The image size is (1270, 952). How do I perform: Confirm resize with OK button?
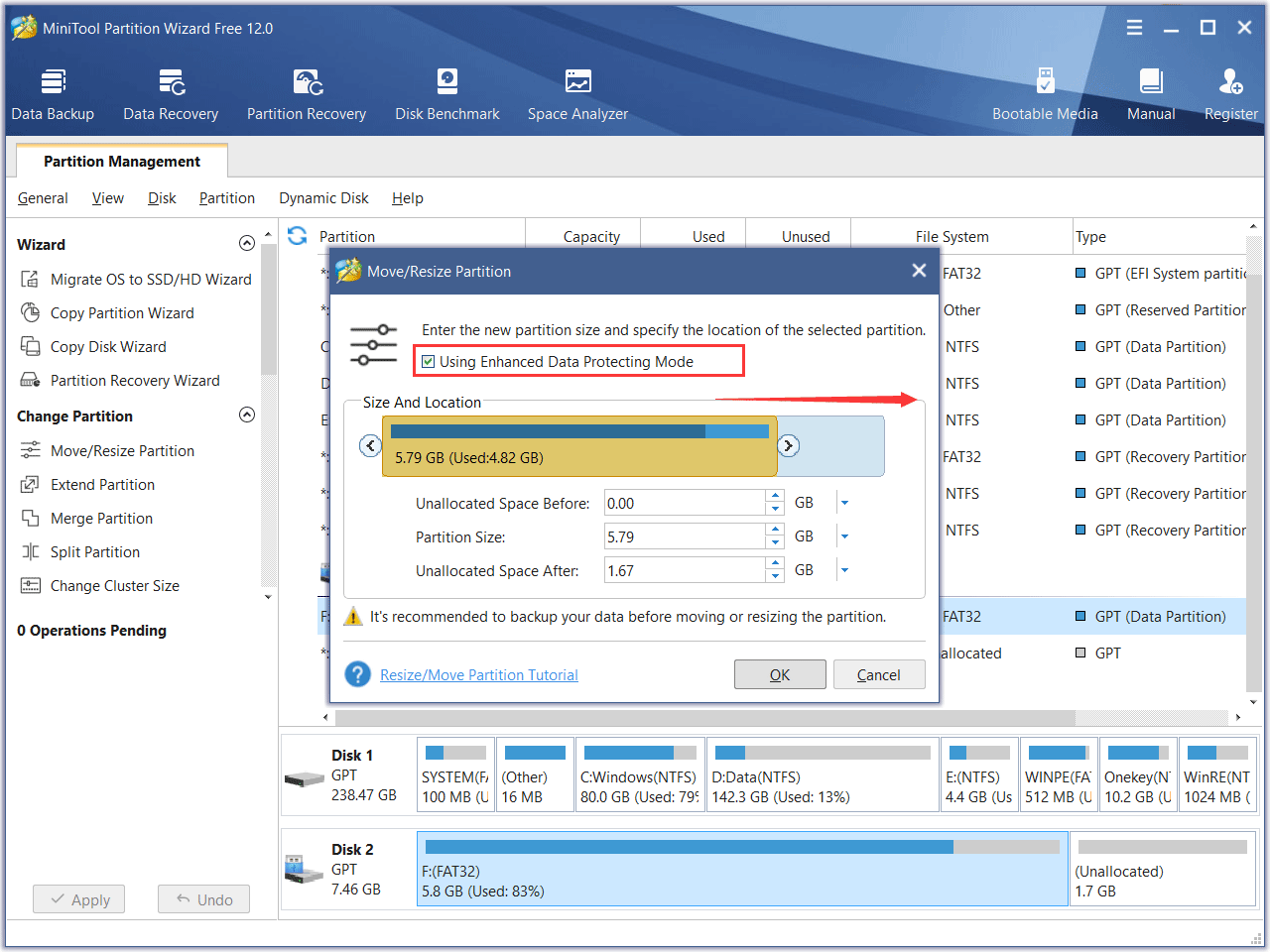[780, 674]
